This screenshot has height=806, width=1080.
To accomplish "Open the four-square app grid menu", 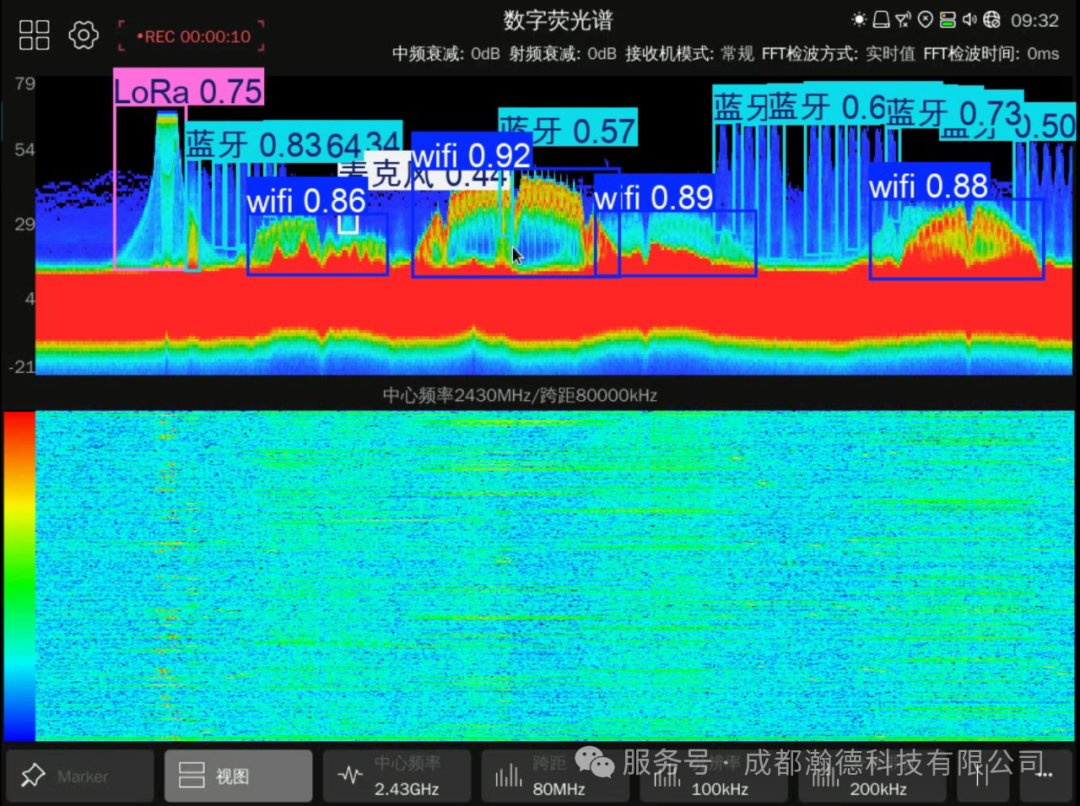I will click(x=34, y=35).
